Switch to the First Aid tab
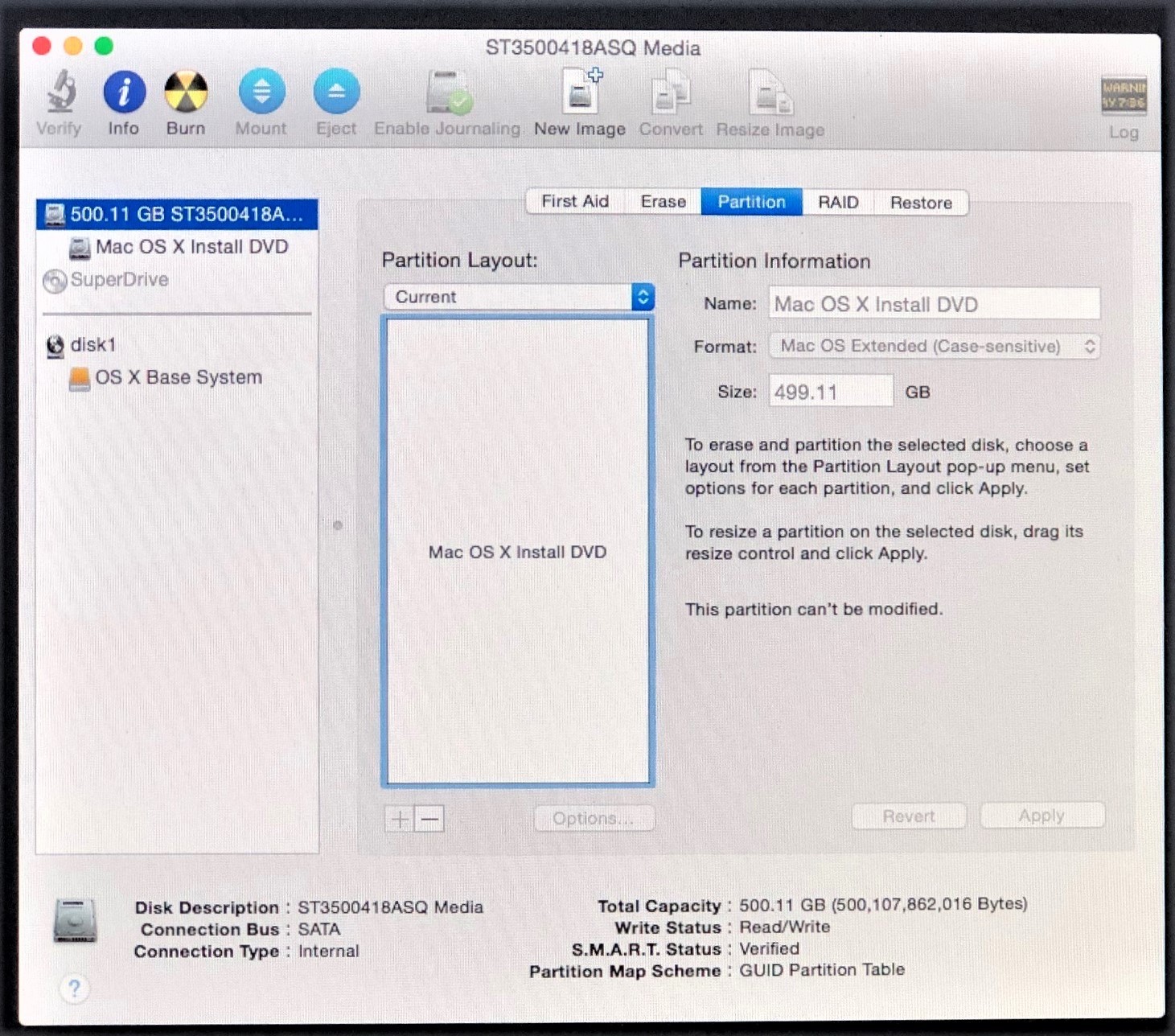Image resolution: width=1175 pixels, height=1036 pixels. point(575,202)
